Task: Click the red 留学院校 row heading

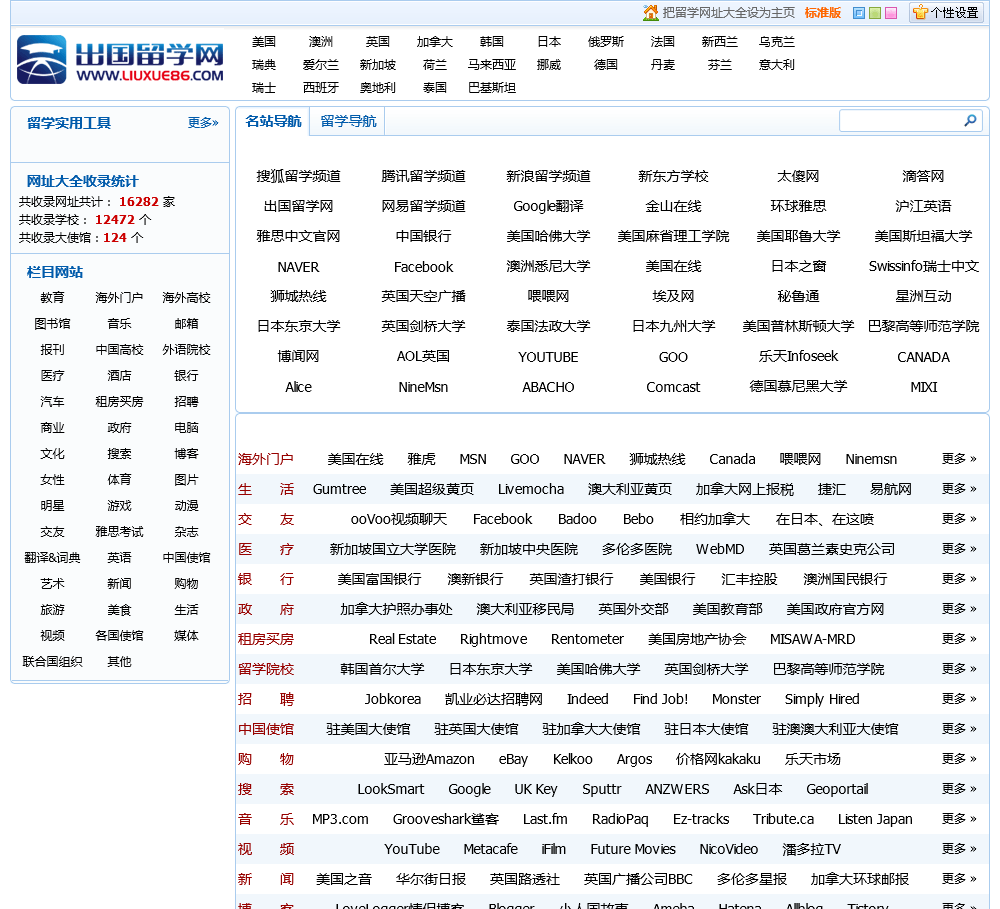Action: click(265, 669)
